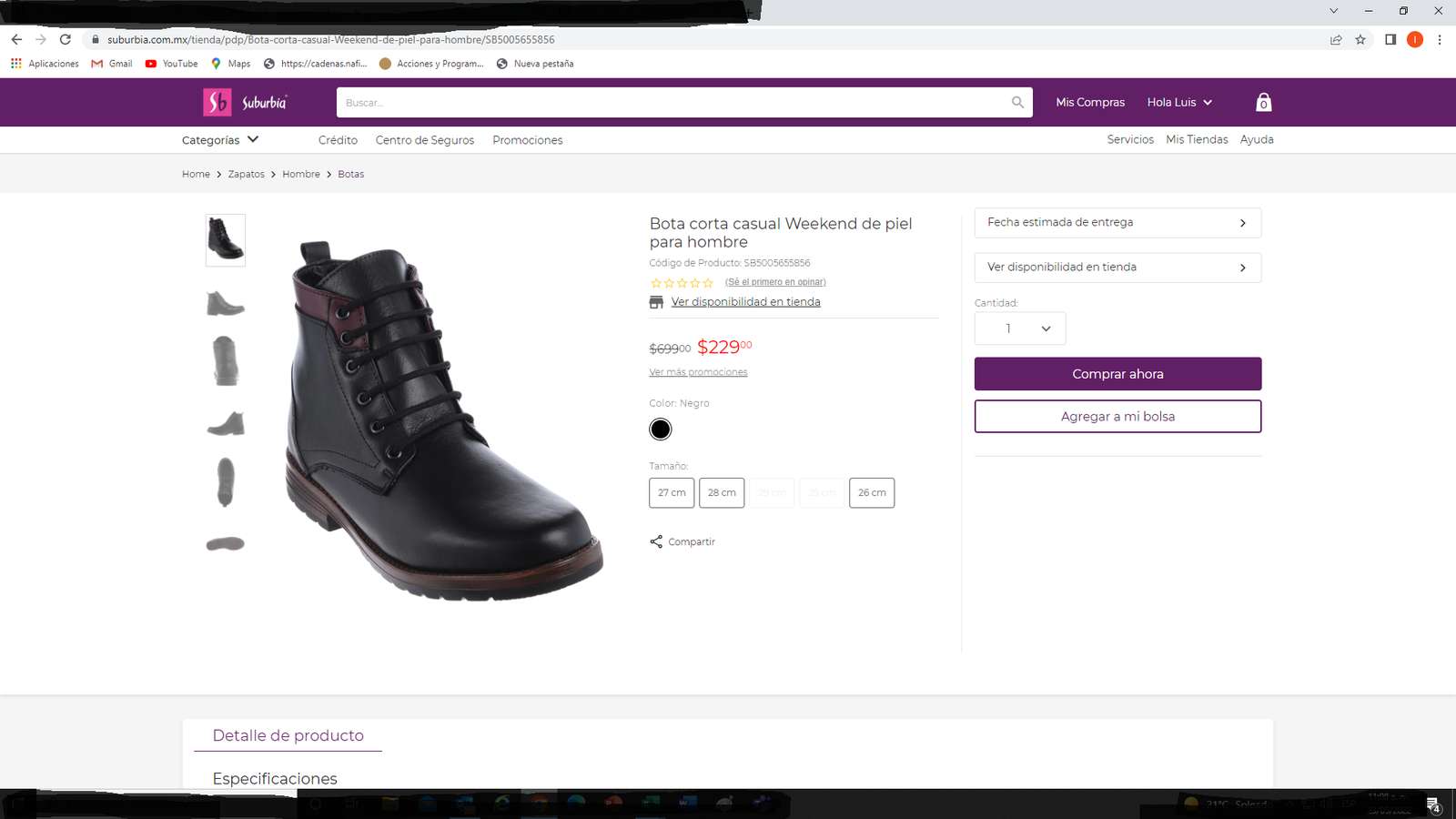Click the five-star rating
The width and height of the screenshot is (1456, 819).
pos(682,283)
